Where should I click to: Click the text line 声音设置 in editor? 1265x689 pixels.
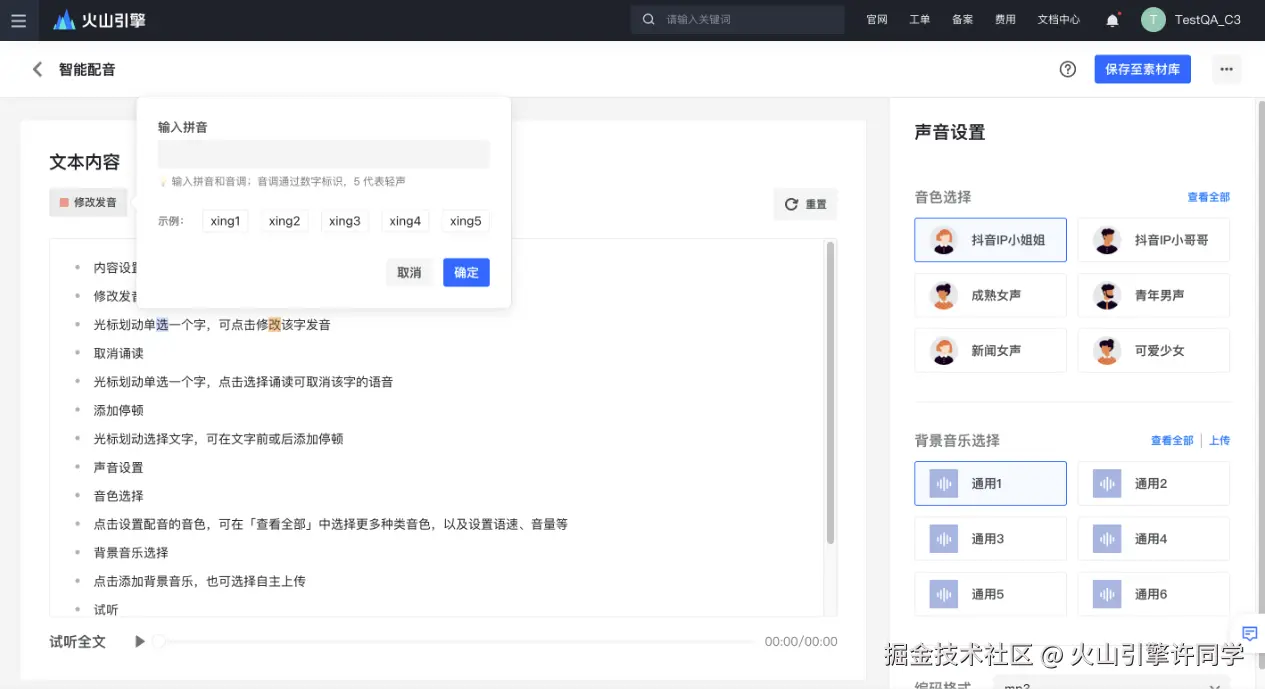(119, 467)
